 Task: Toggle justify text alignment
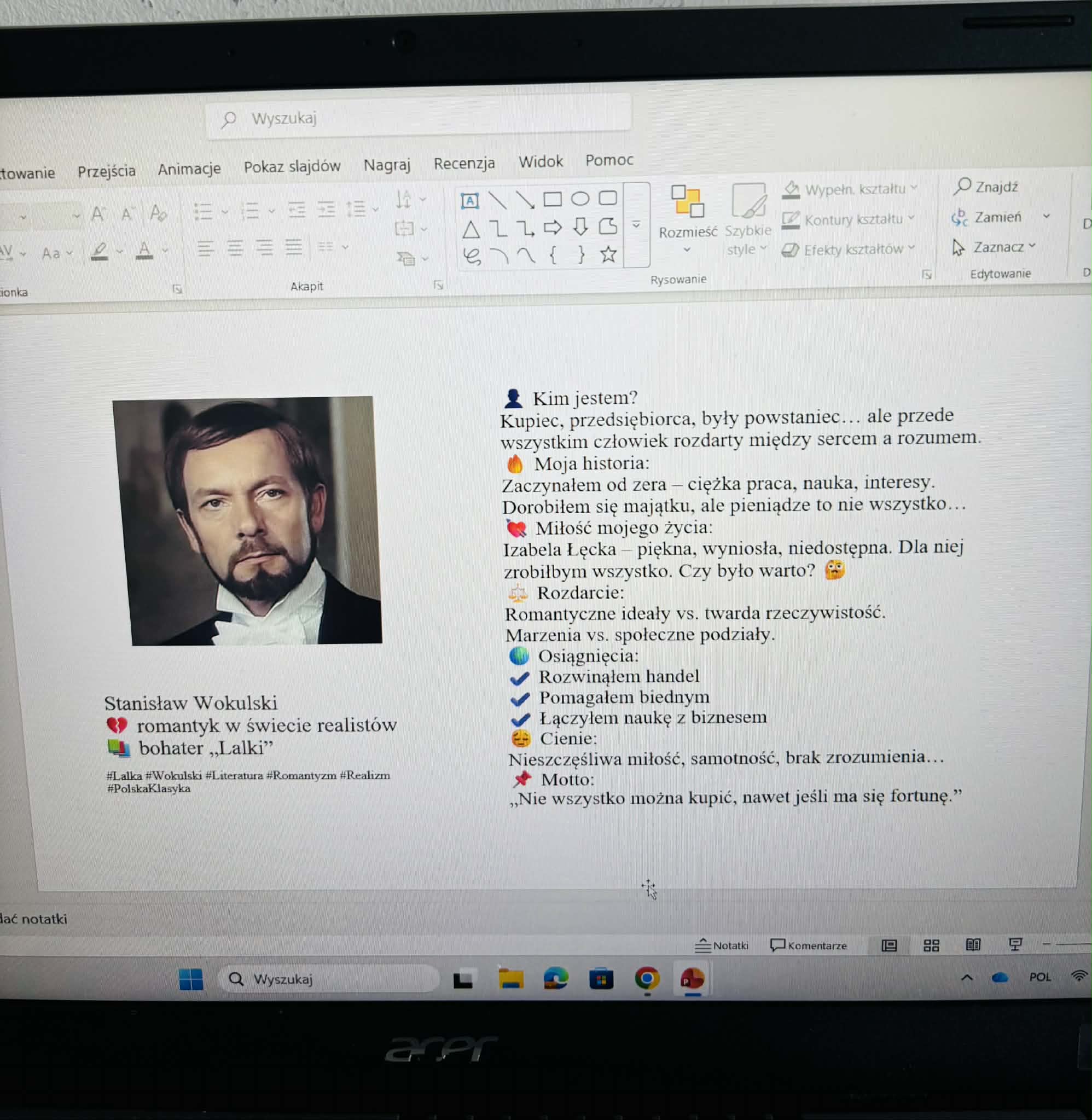(294, 248)
